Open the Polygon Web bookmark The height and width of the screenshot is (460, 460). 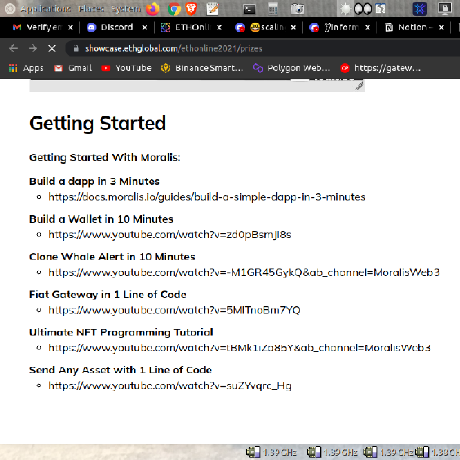[x=291, y=68]
